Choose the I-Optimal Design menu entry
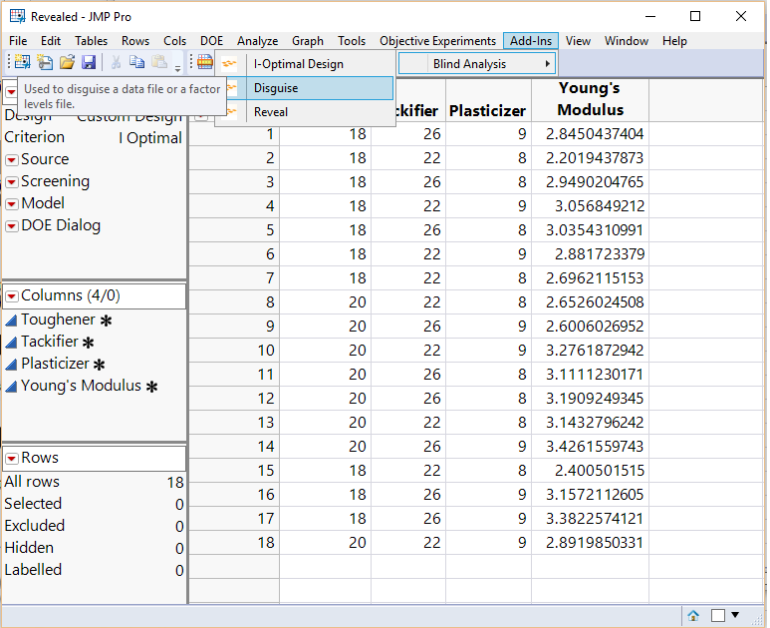770x628 pixels. pos(305,64)
